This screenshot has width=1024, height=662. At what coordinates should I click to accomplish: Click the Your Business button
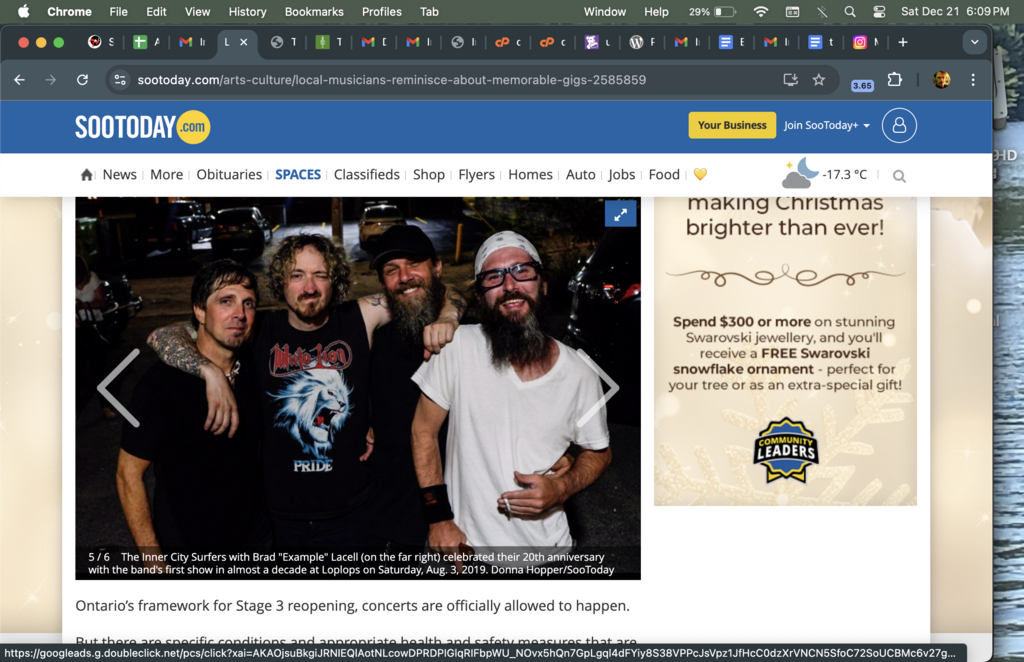point(732,125)
